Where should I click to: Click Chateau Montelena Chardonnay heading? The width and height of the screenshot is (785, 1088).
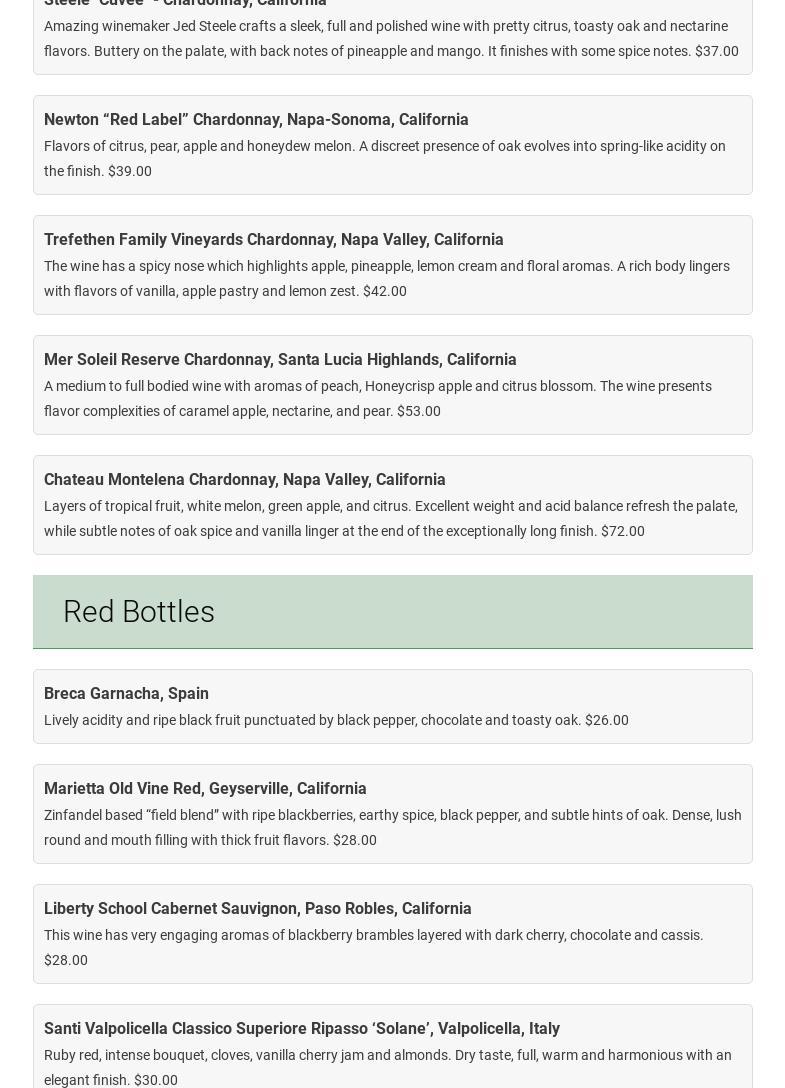point(245,480)
